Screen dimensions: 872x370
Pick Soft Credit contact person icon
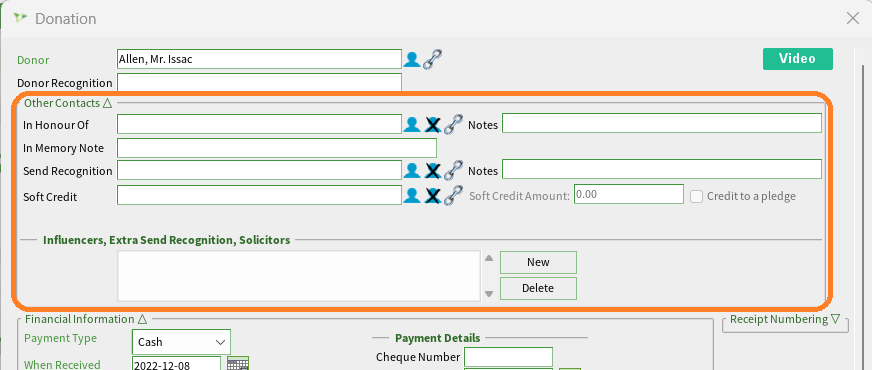pyautogui.click(x=412, y=195)
